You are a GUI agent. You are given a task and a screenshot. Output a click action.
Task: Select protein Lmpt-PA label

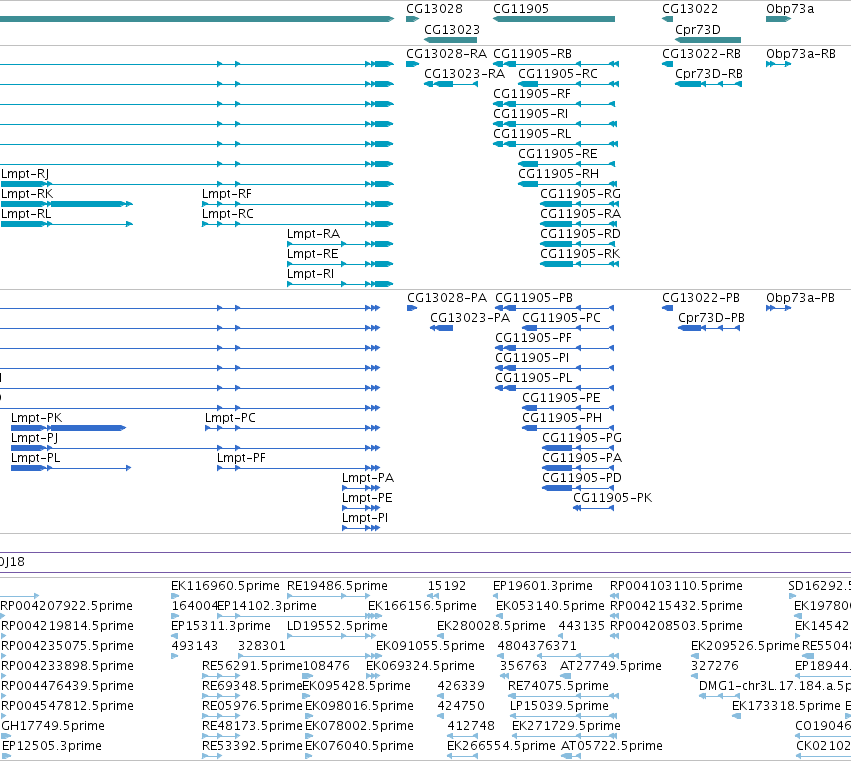tap(368, 478)
